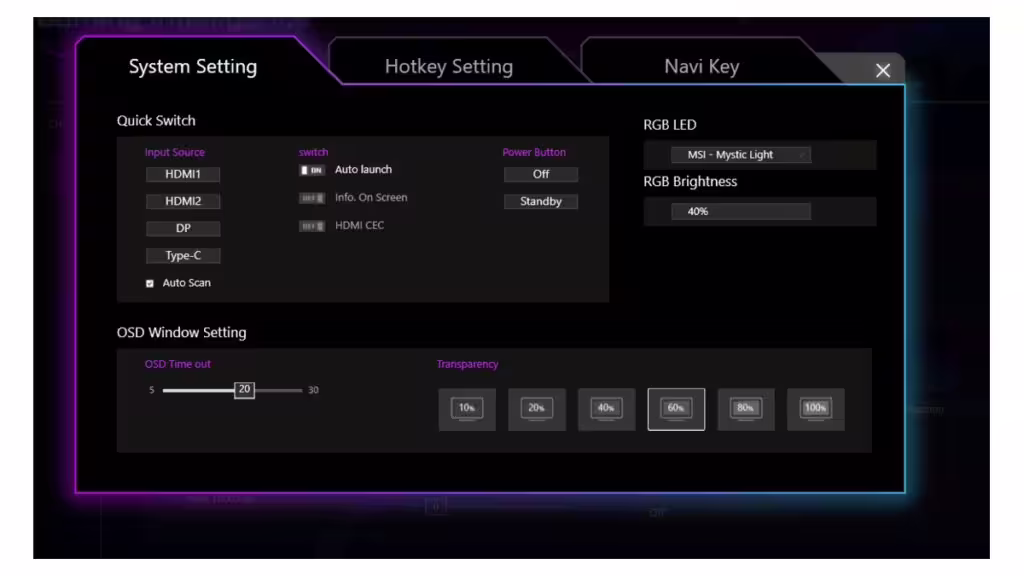Choose HDMI2 input source
This screenshot has width=1024, height=576.
coord(183,201)
